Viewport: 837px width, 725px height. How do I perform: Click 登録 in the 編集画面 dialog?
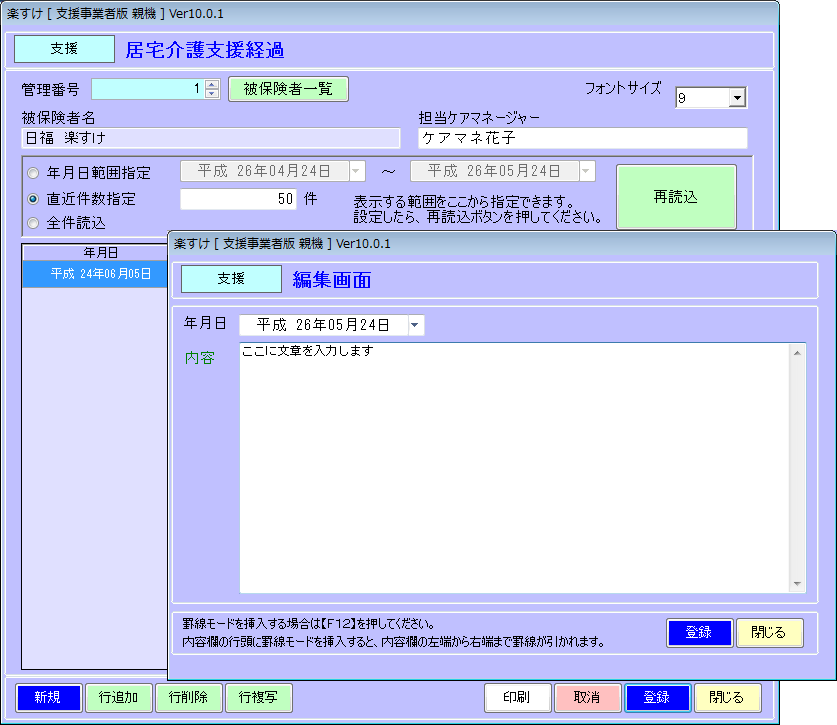click(699, 633)
